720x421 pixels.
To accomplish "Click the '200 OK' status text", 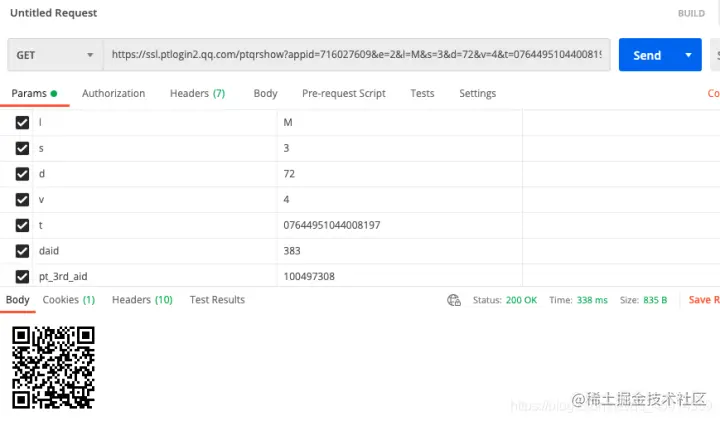I will coord(521,300).
